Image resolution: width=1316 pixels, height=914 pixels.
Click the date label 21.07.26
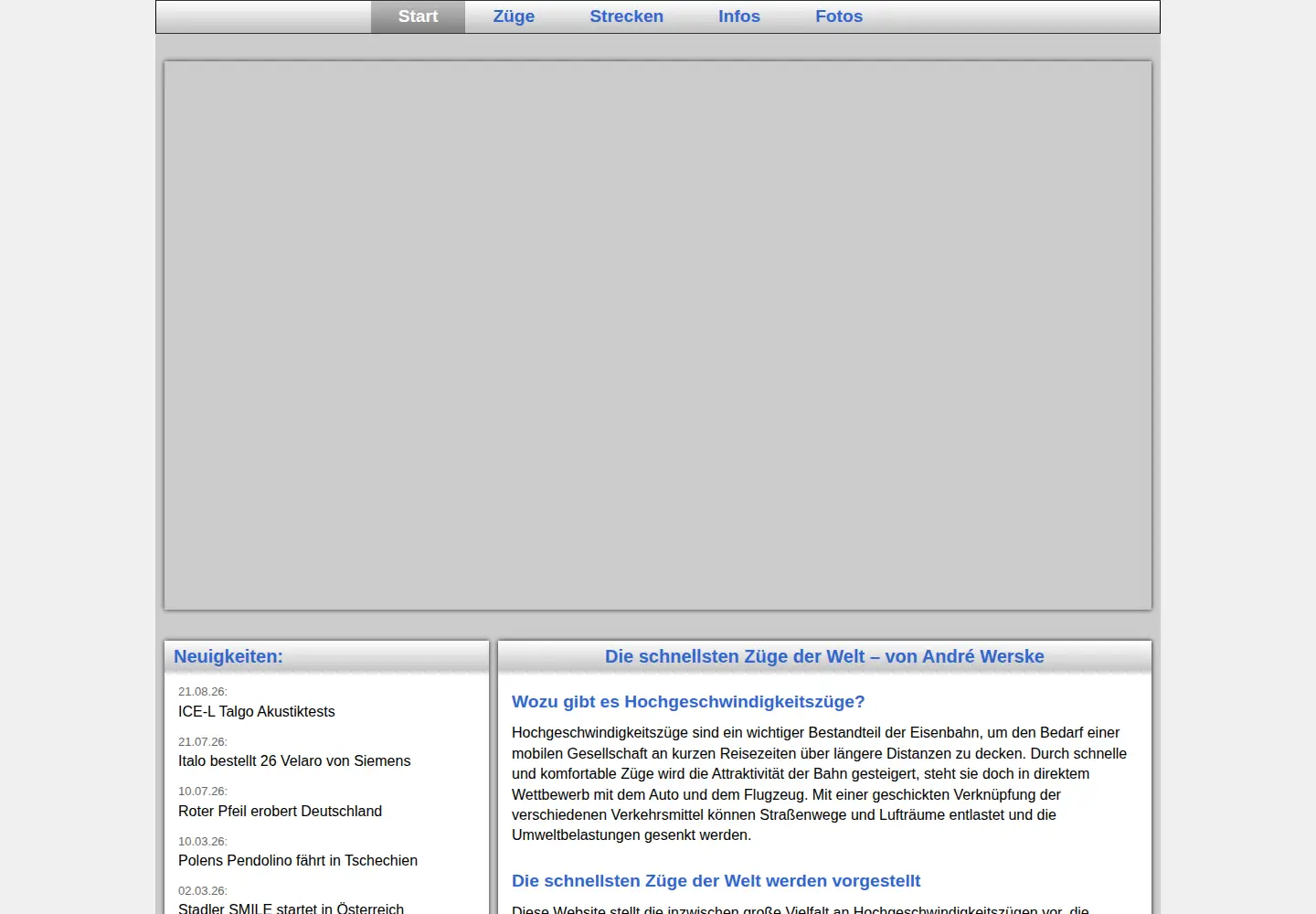click(203, 741)
